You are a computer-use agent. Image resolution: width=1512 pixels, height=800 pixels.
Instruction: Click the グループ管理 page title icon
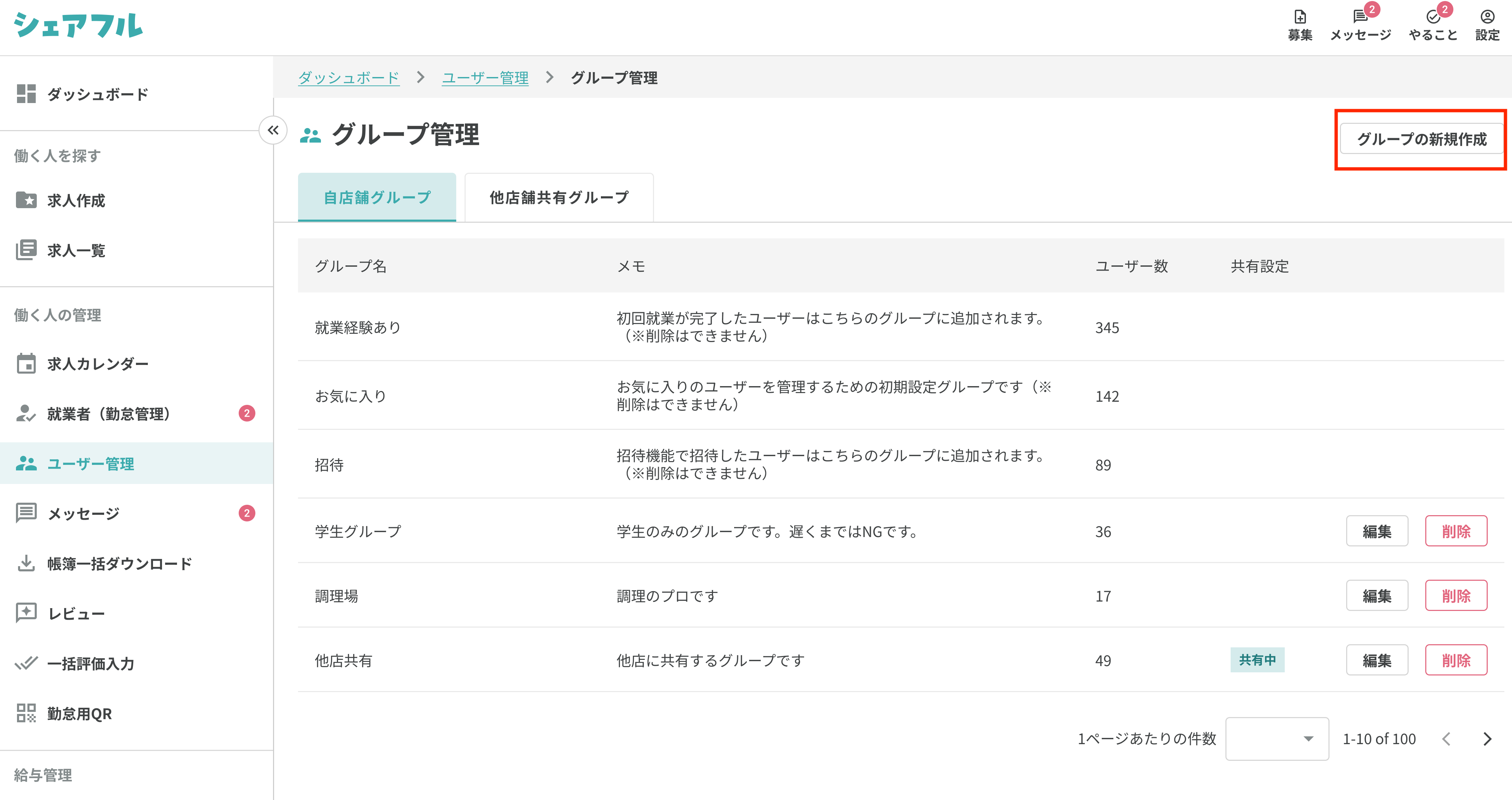coord(310,135)
